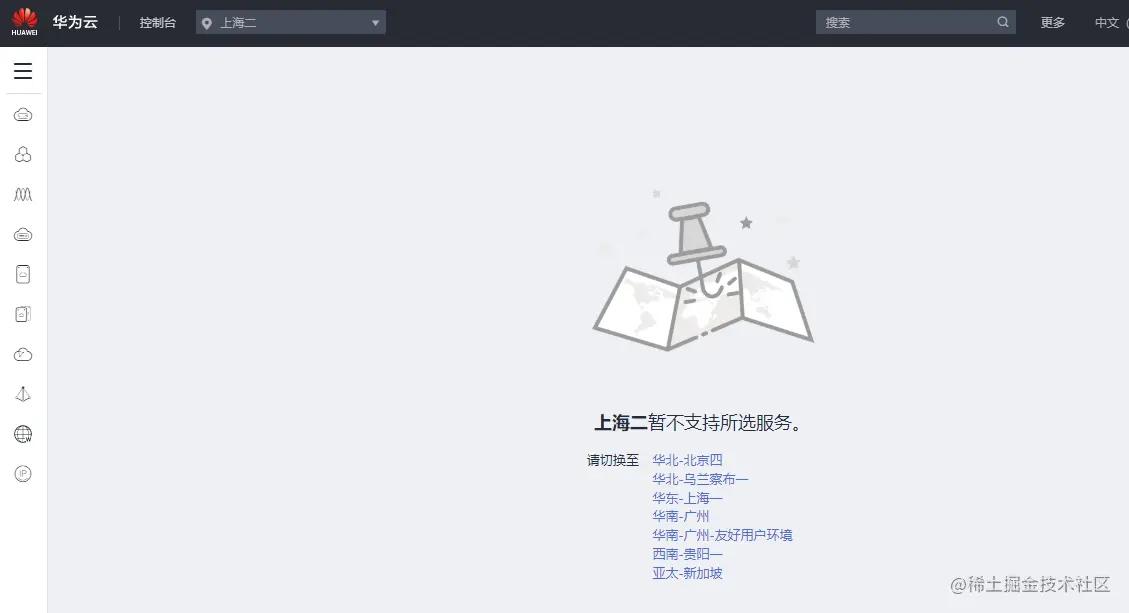The width and height of the screenshot is (1129, 613).
Task: Open the single cloud backup document icon
Action: click(x=23, y=274)
